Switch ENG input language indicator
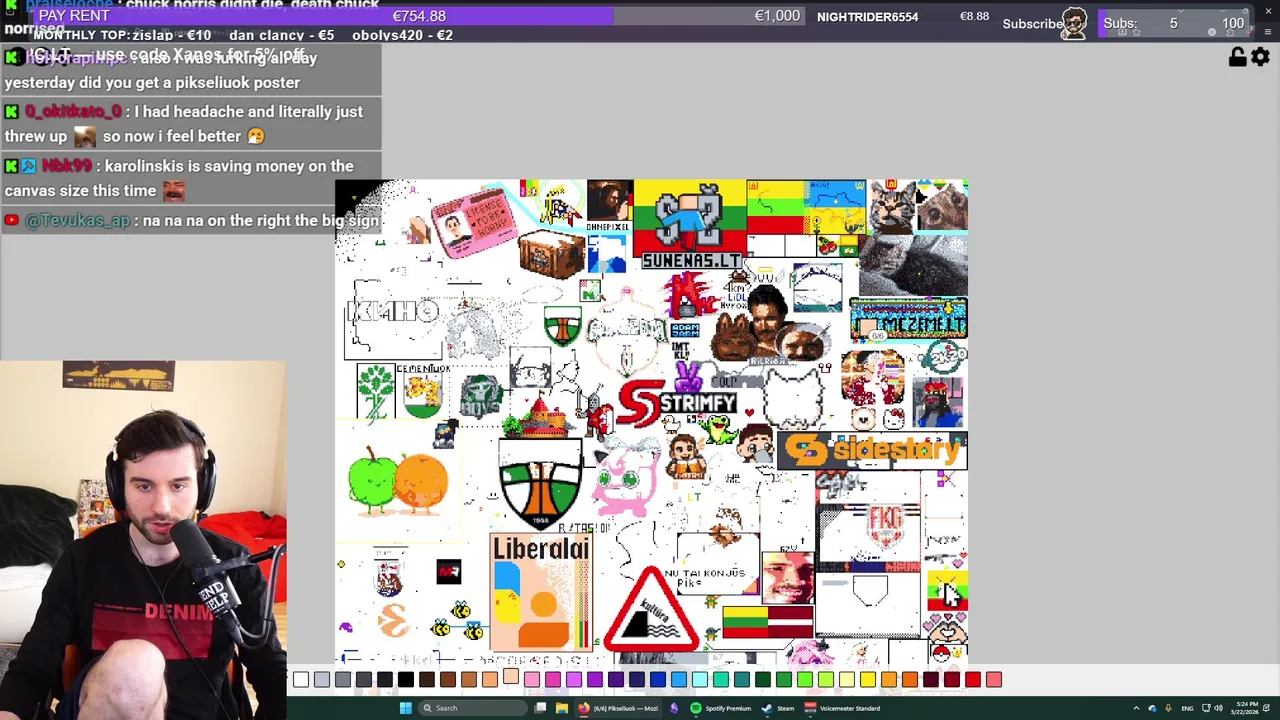Screen dimensions: 1280x720 pos(1187,708)
